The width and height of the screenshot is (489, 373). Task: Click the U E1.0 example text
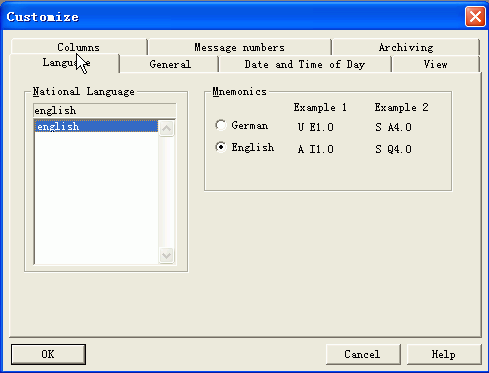(315, 127)
